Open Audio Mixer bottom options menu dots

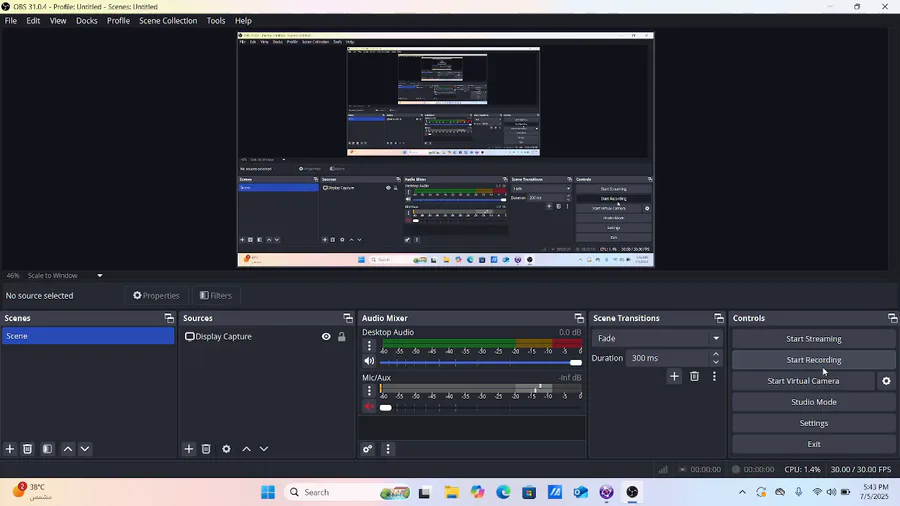tap(388, 449)
